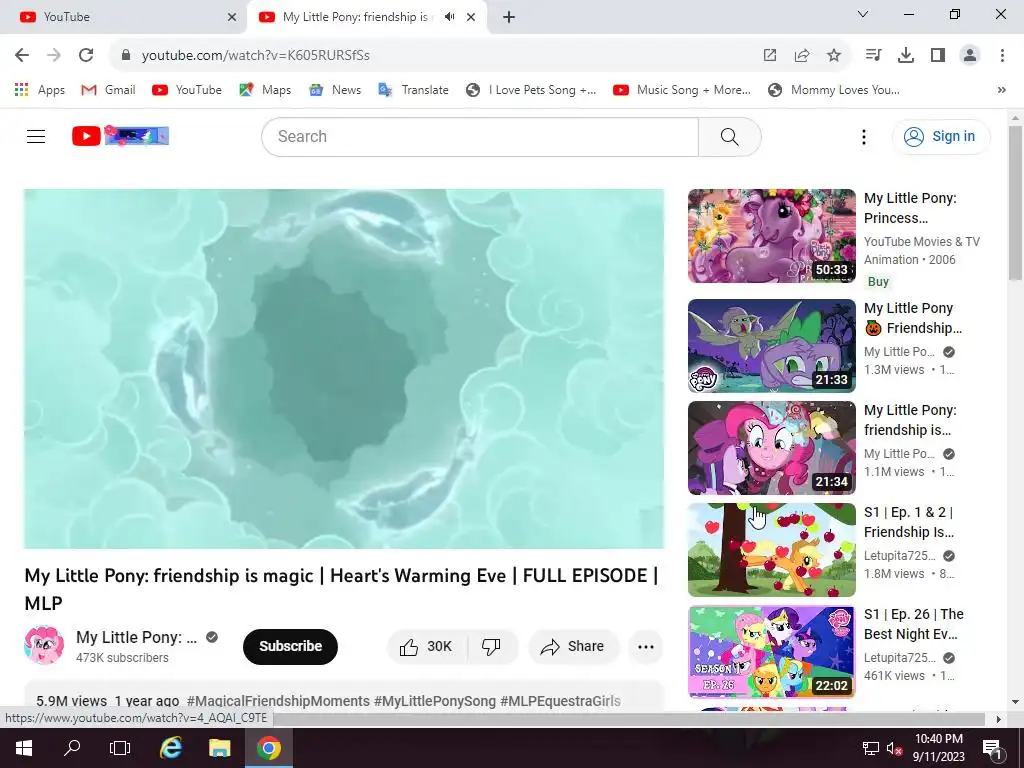Reload the current page
Viewport: 1024px width, 768px height.
[86, 55]
